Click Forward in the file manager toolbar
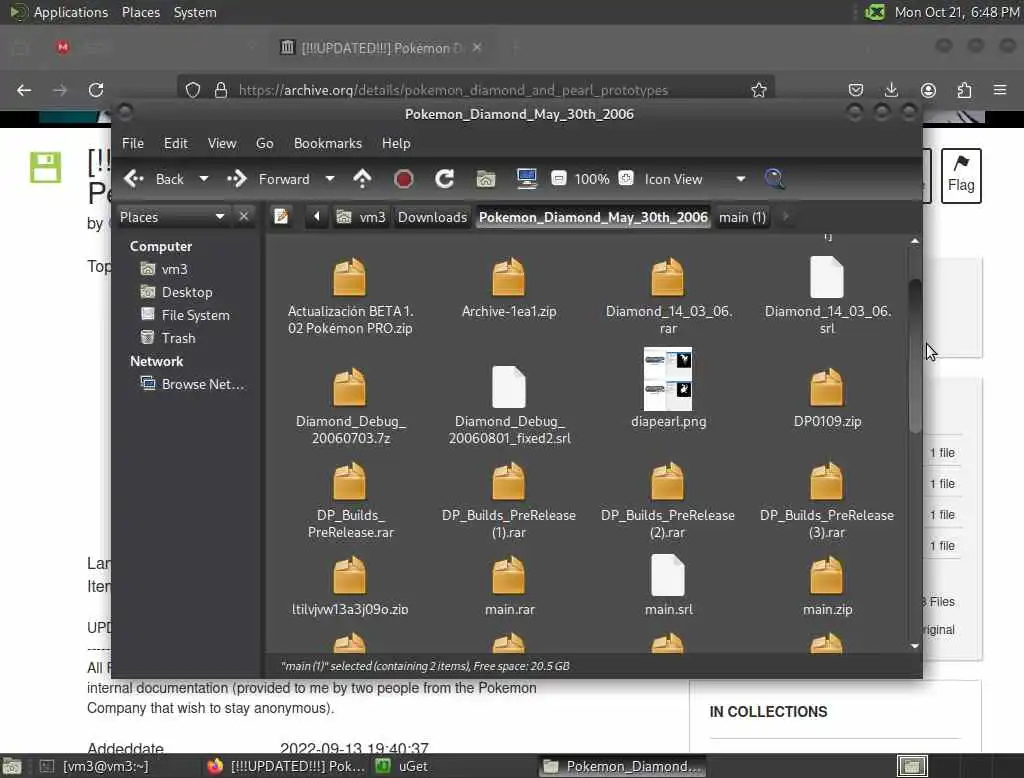 [x=268, y=179]
